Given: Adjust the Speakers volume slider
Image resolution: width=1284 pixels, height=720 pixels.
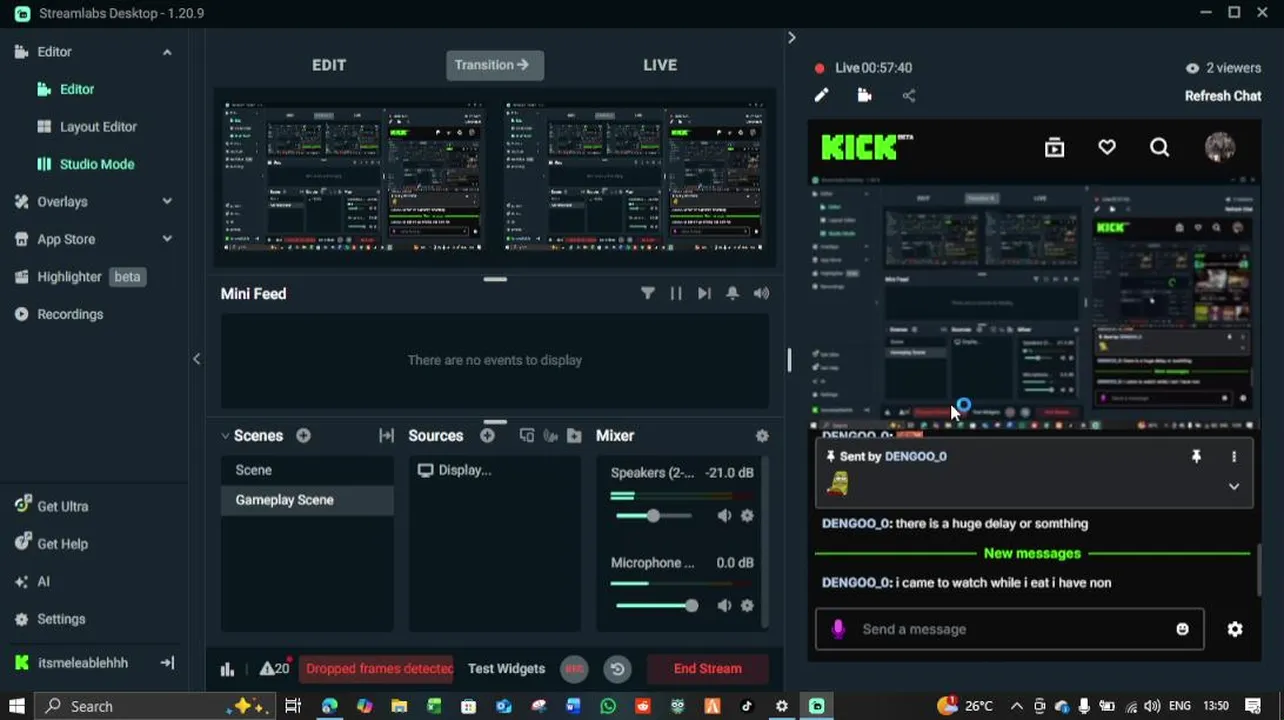Looking at the screenshot, I should (x=653, y=515).
